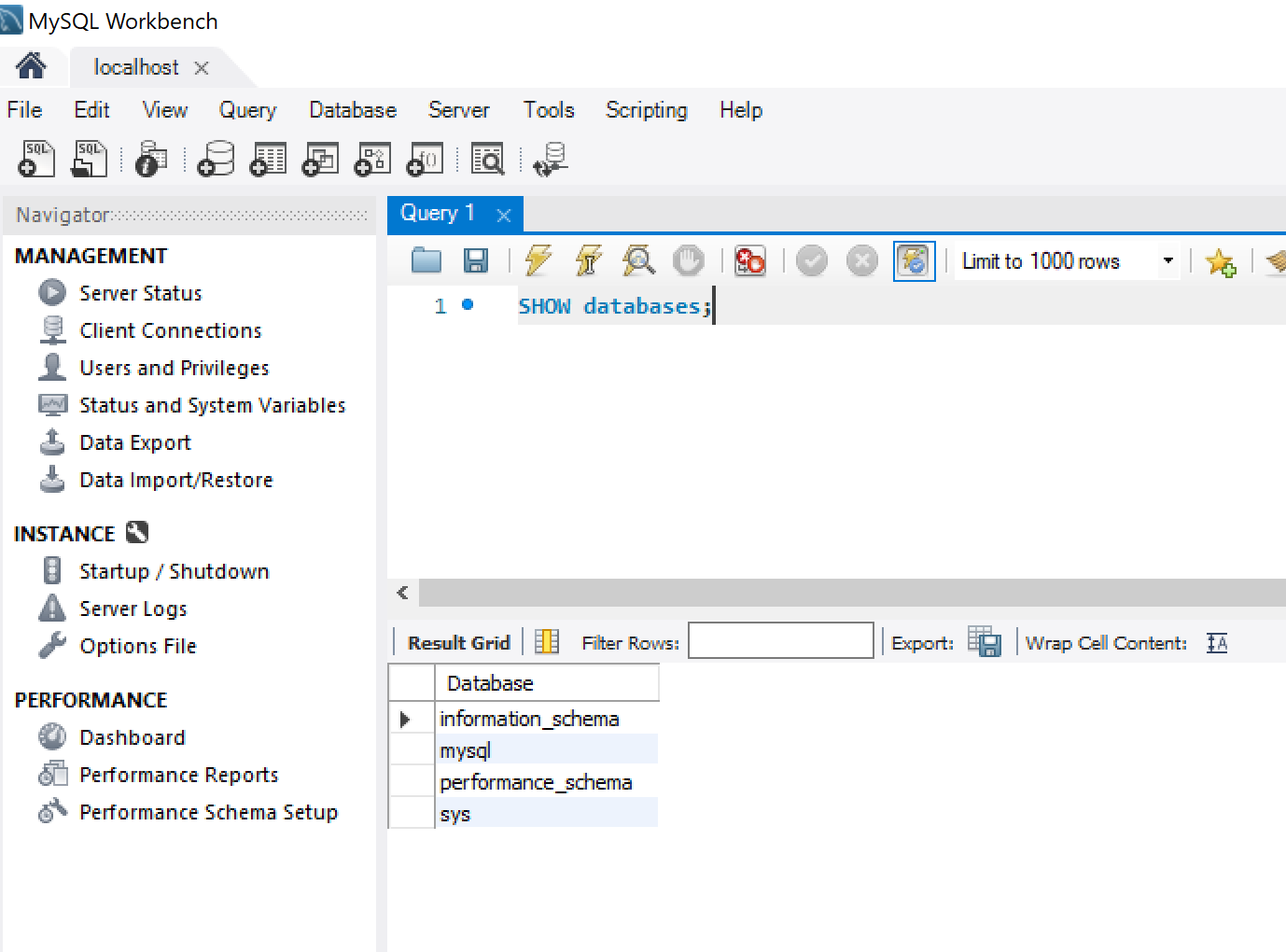Open the Edit menu

91,110
